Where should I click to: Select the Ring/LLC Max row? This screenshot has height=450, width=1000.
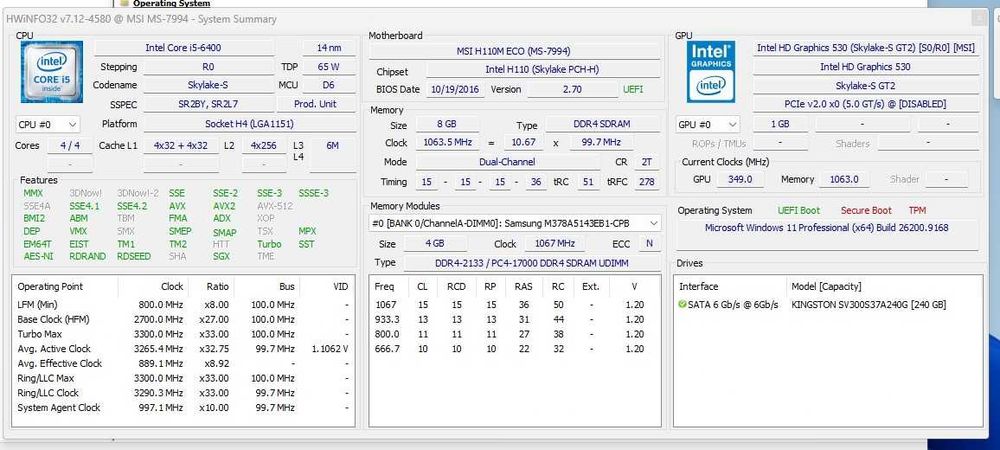click(183, 378)
